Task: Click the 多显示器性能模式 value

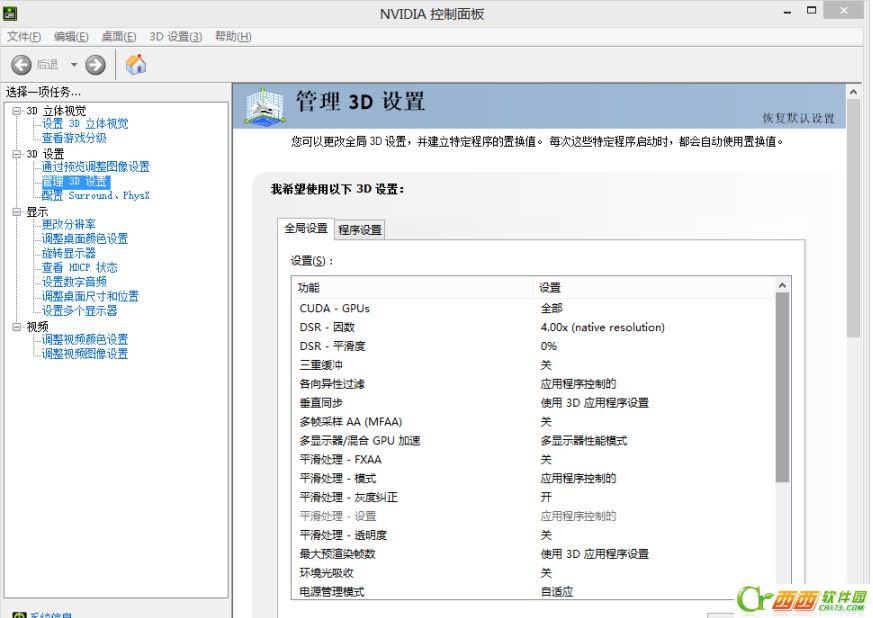Action: pos(583,441)
